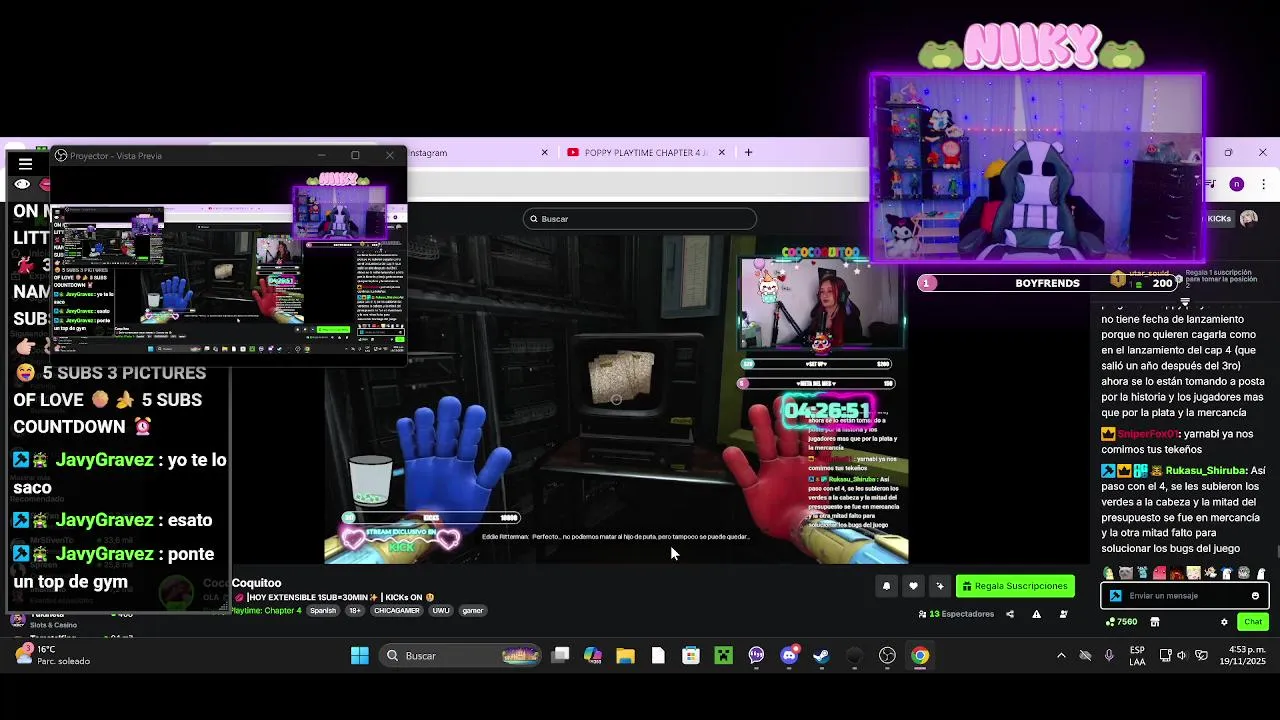Open File Explorer from taskbar
1280x720 pixels.
626,656
